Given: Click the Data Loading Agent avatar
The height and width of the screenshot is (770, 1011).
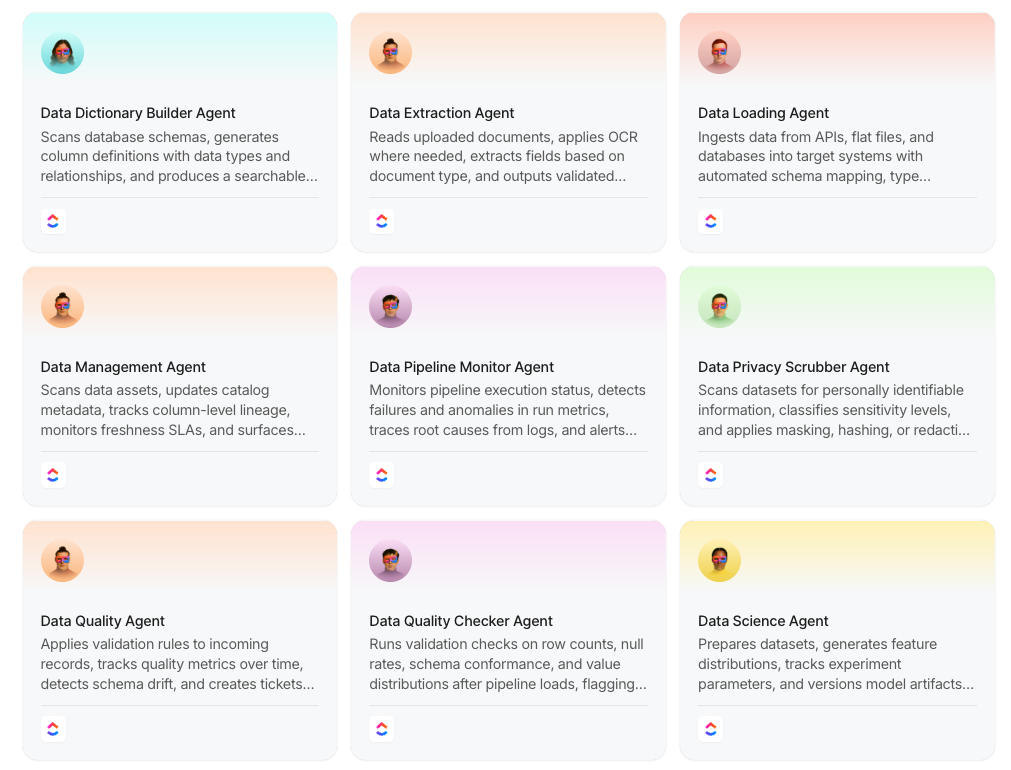Looking at the screenshot, I should point(719,53).
